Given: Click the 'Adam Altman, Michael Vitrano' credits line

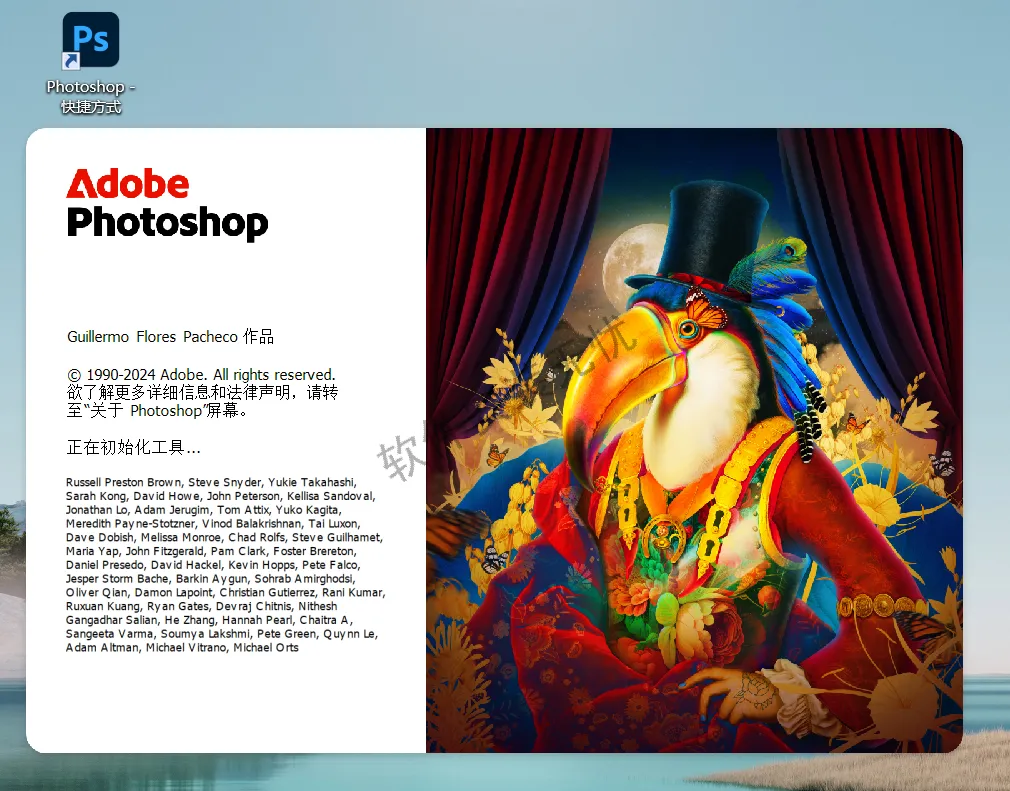Looking at the screenshot, I should [x=182, y=647].
